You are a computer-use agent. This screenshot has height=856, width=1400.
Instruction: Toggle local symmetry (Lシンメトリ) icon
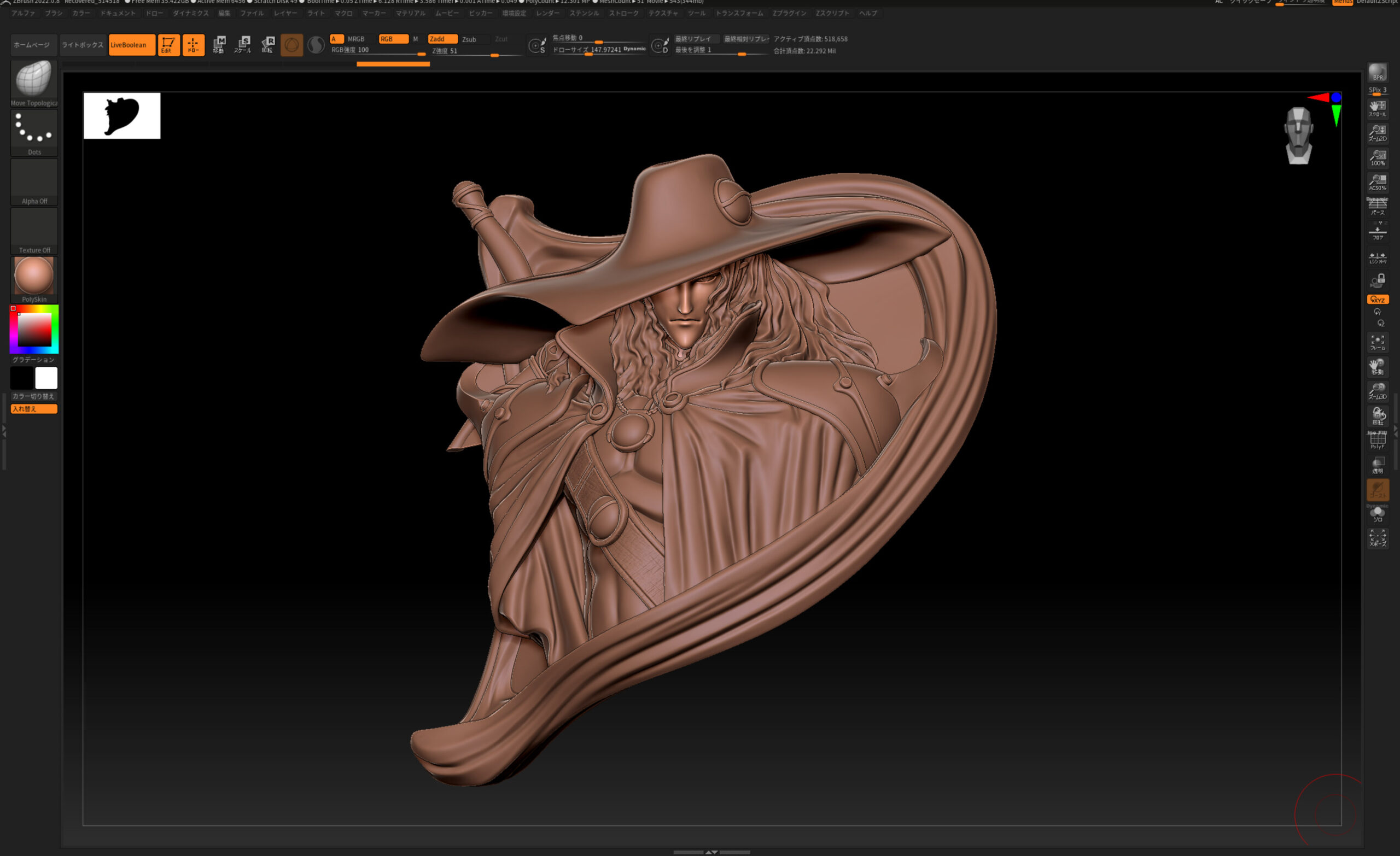tap(1378, 258)
